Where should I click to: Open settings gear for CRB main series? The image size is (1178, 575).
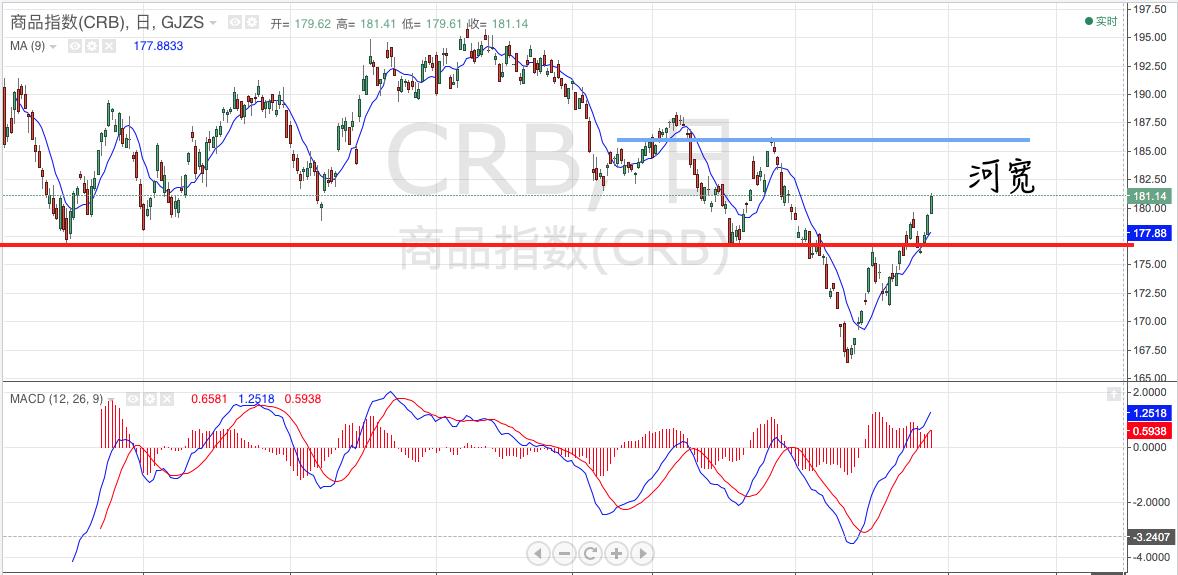tap(252, 23)
